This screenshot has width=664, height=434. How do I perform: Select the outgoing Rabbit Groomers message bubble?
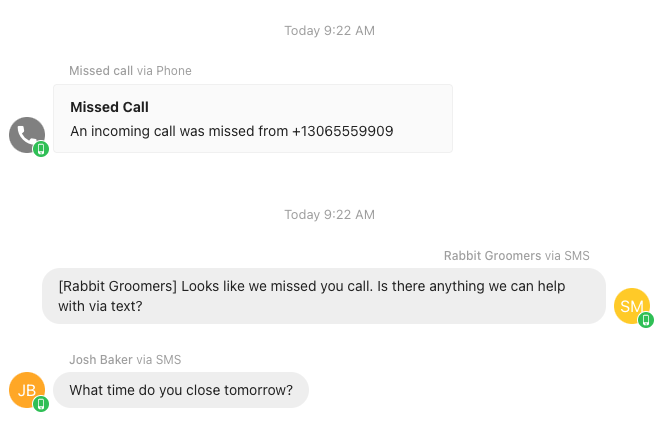(x=324, y=296)
